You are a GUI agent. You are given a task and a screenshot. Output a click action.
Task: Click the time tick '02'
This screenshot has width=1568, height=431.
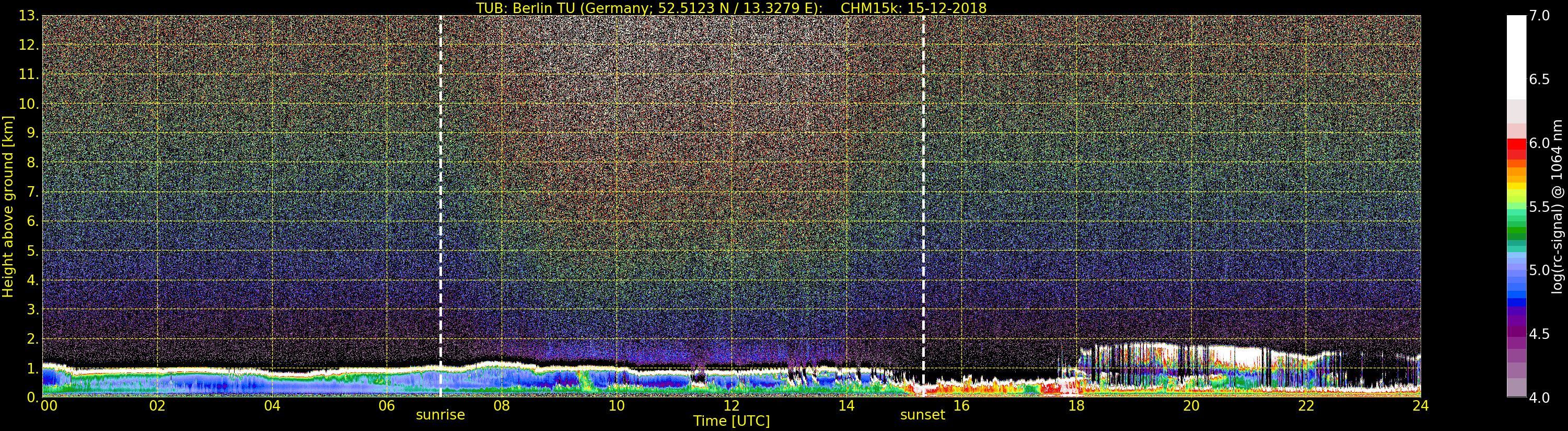158,406
